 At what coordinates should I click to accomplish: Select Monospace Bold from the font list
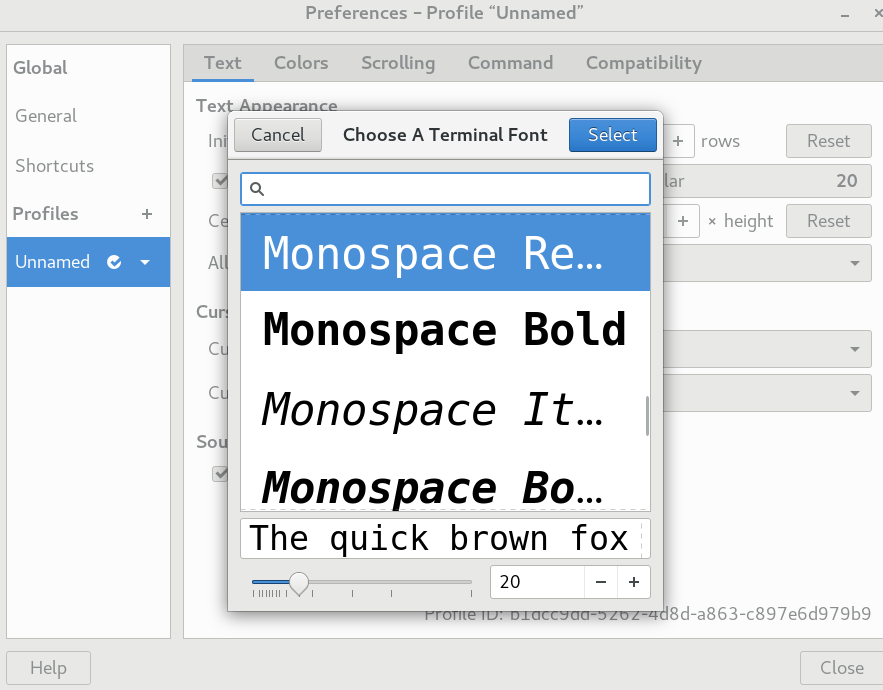coord(444,330)
